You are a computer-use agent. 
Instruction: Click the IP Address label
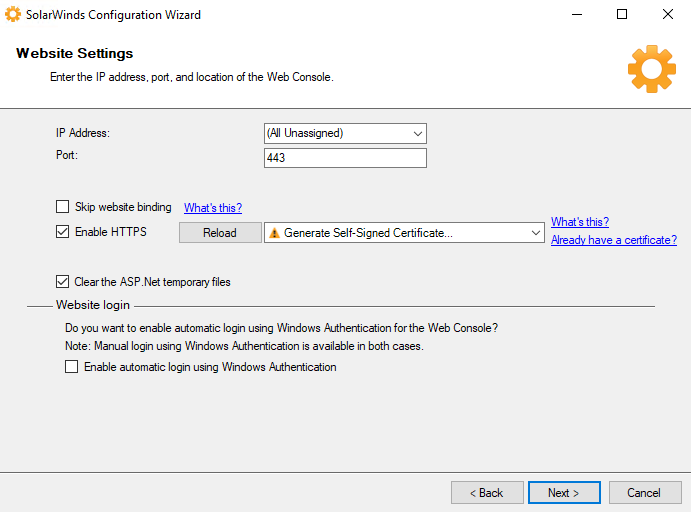[x=83, y=133]
